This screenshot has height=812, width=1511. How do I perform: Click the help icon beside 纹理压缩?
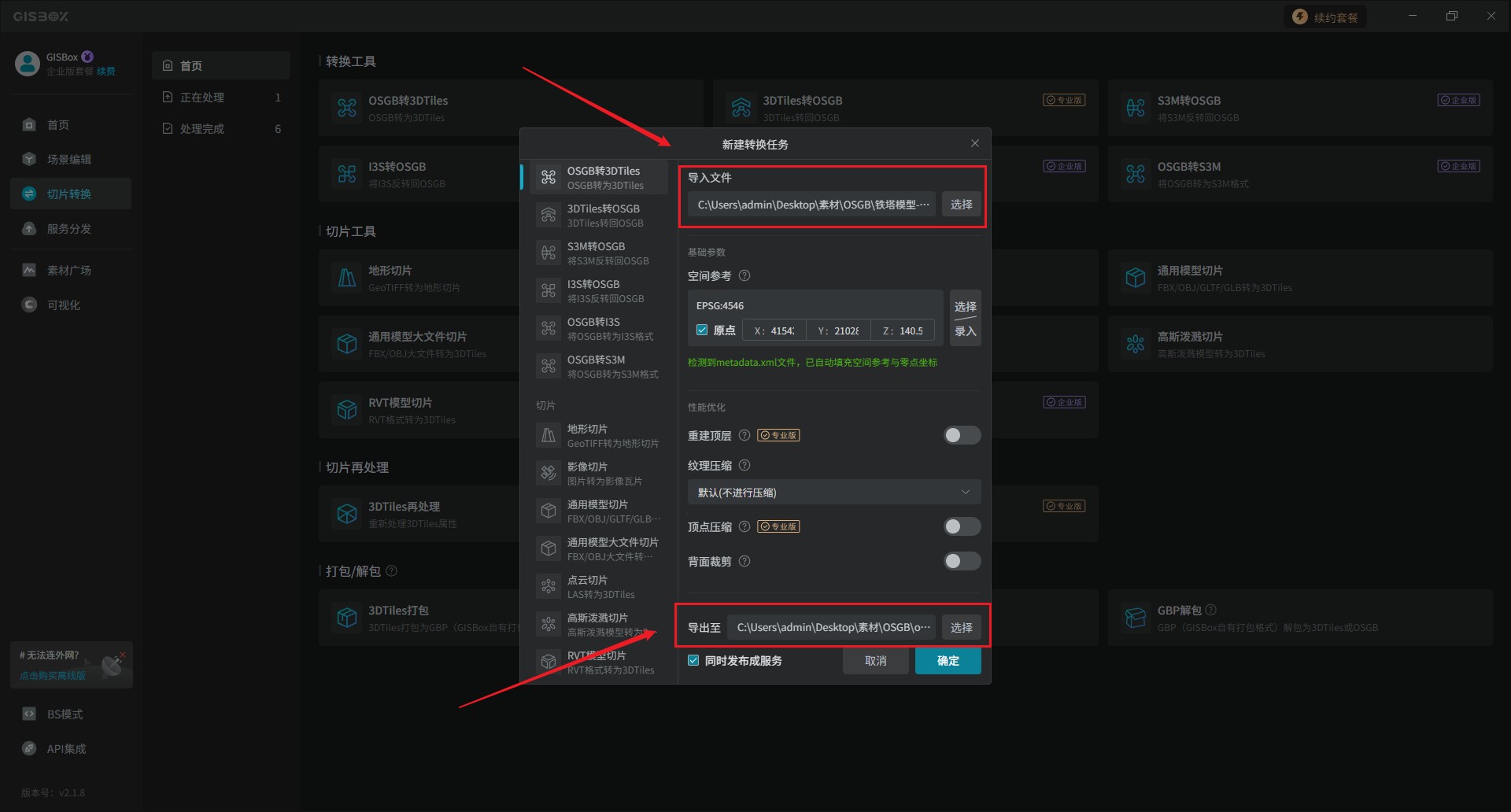744,465
